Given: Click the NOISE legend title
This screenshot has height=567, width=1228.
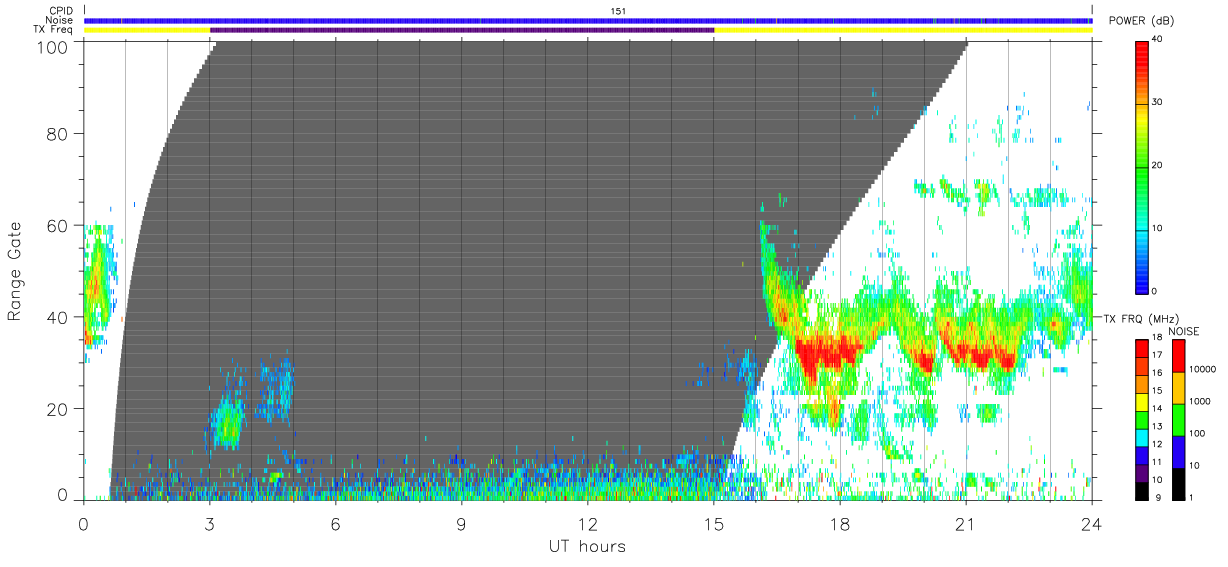Looking at the screenshot, I should (x=1185, y=331).
